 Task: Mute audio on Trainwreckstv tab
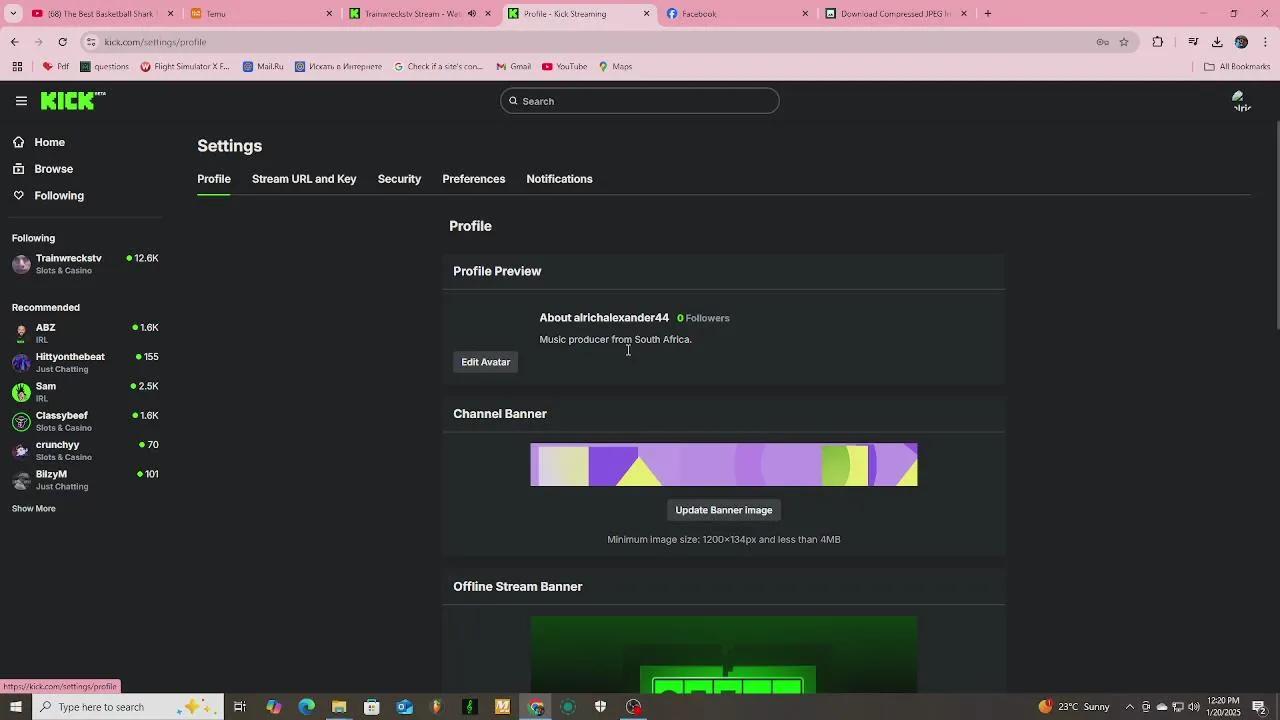(472, 14)
